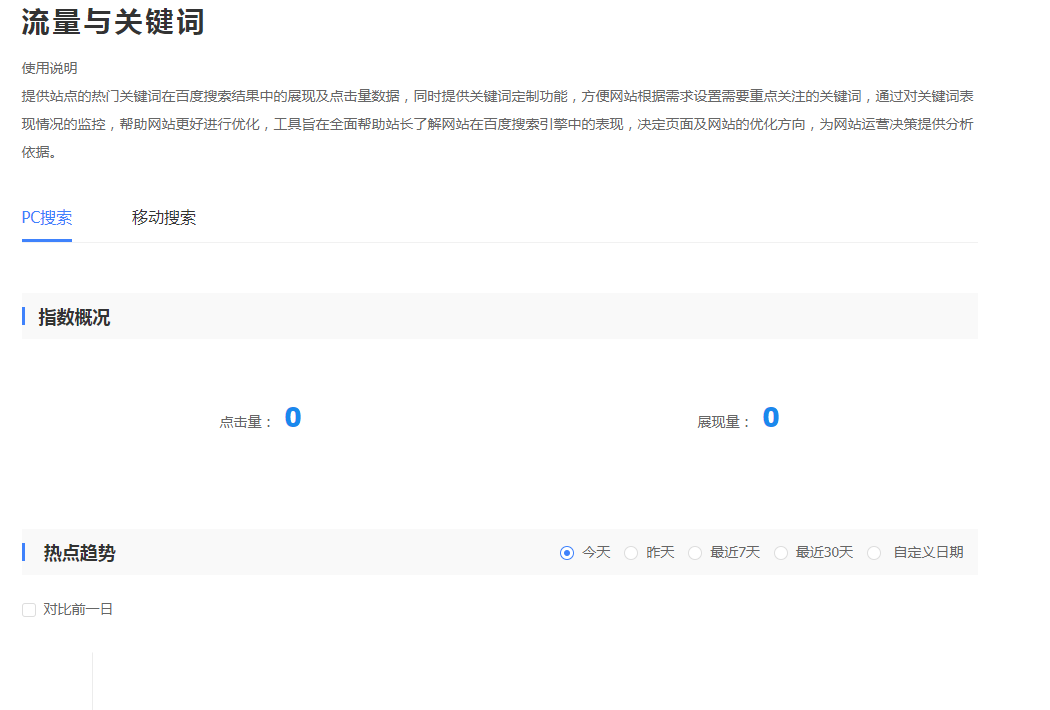Click the 点击量 value 0
Screen dimensions: 1050x710
tap(293, 417)
